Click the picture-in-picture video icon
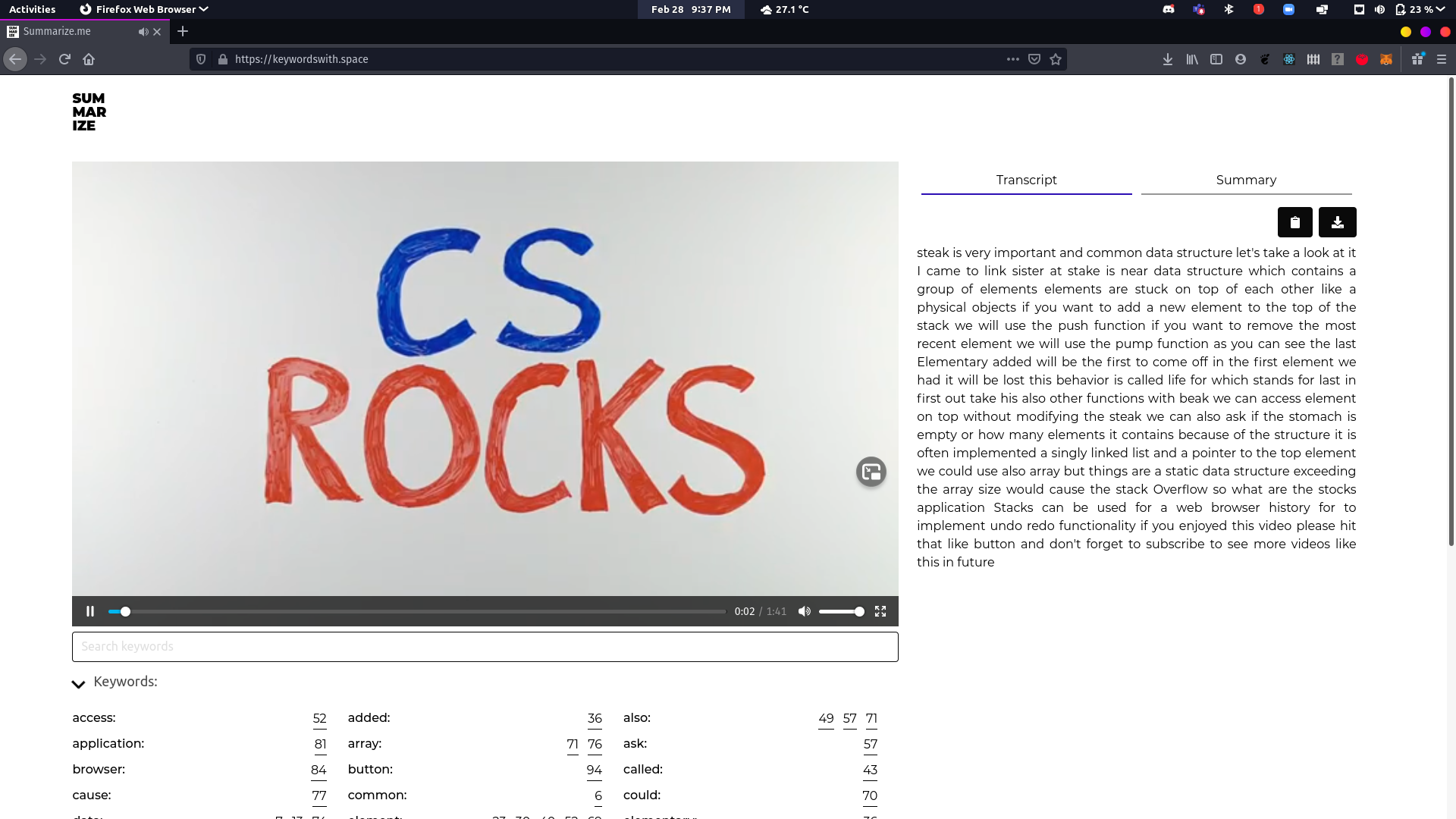The height and width of the screenshot is (819, 1456). (871, 472)
